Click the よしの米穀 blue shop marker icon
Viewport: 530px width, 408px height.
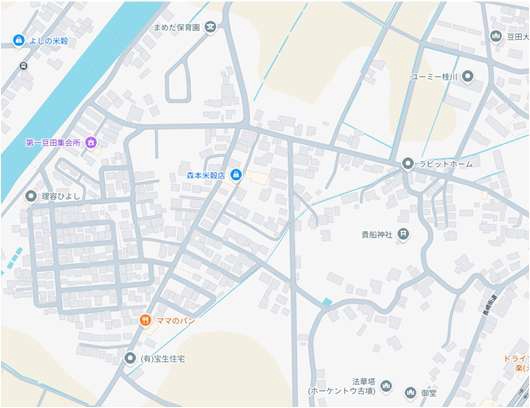(19, 40)
